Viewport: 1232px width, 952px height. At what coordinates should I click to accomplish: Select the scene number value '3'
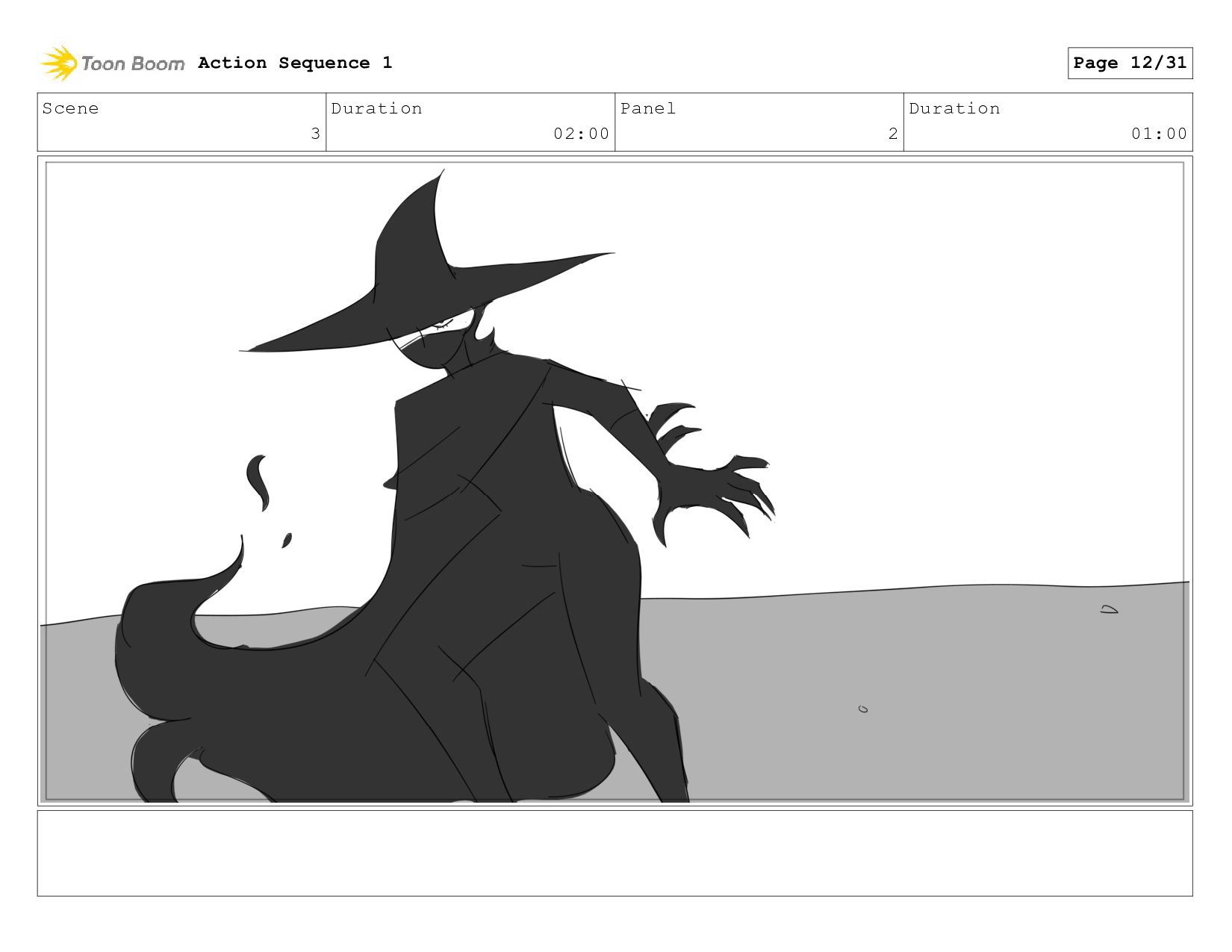315,134
